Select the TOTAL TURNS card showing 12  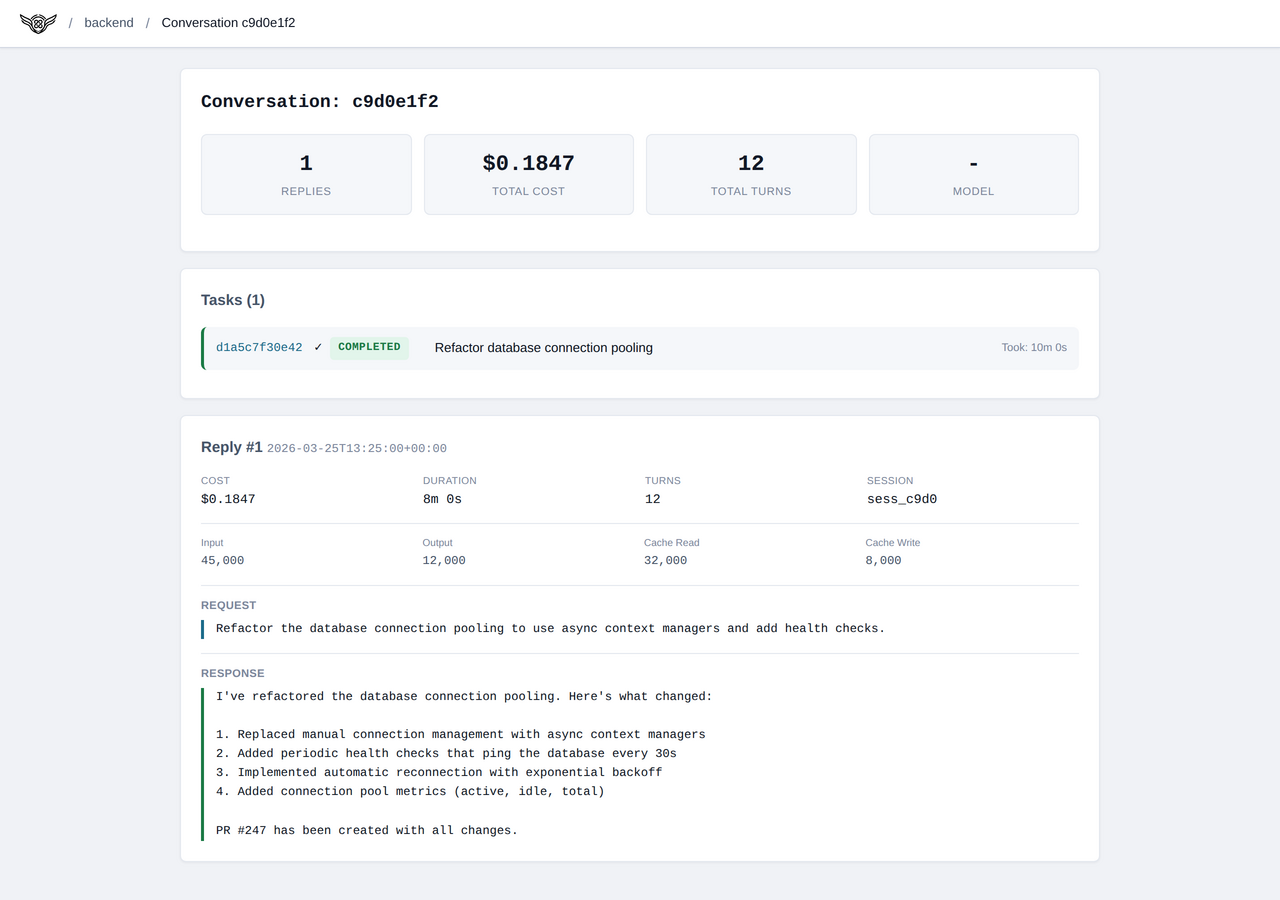(751, 174)
